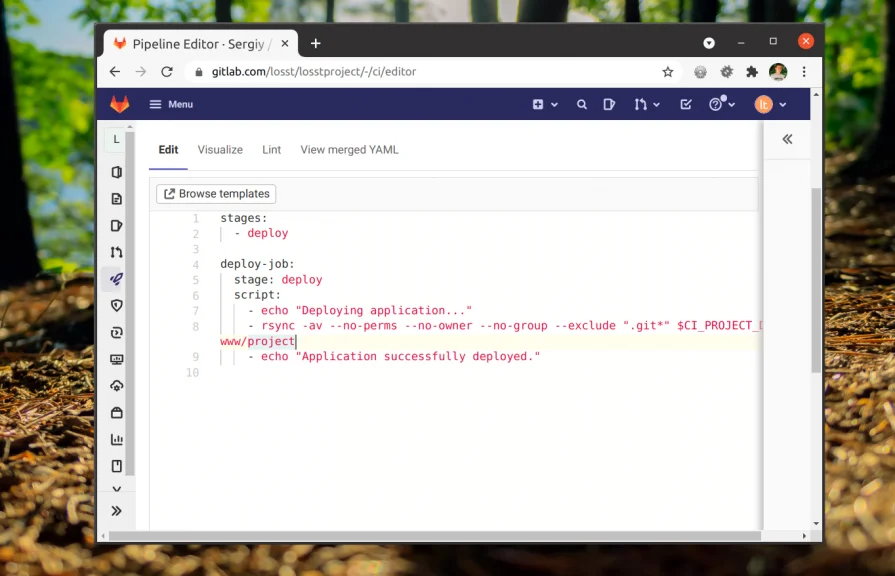Bookmark the page with the star icon
This screenshot has width=895, height=576.
(x=667, y=71)
